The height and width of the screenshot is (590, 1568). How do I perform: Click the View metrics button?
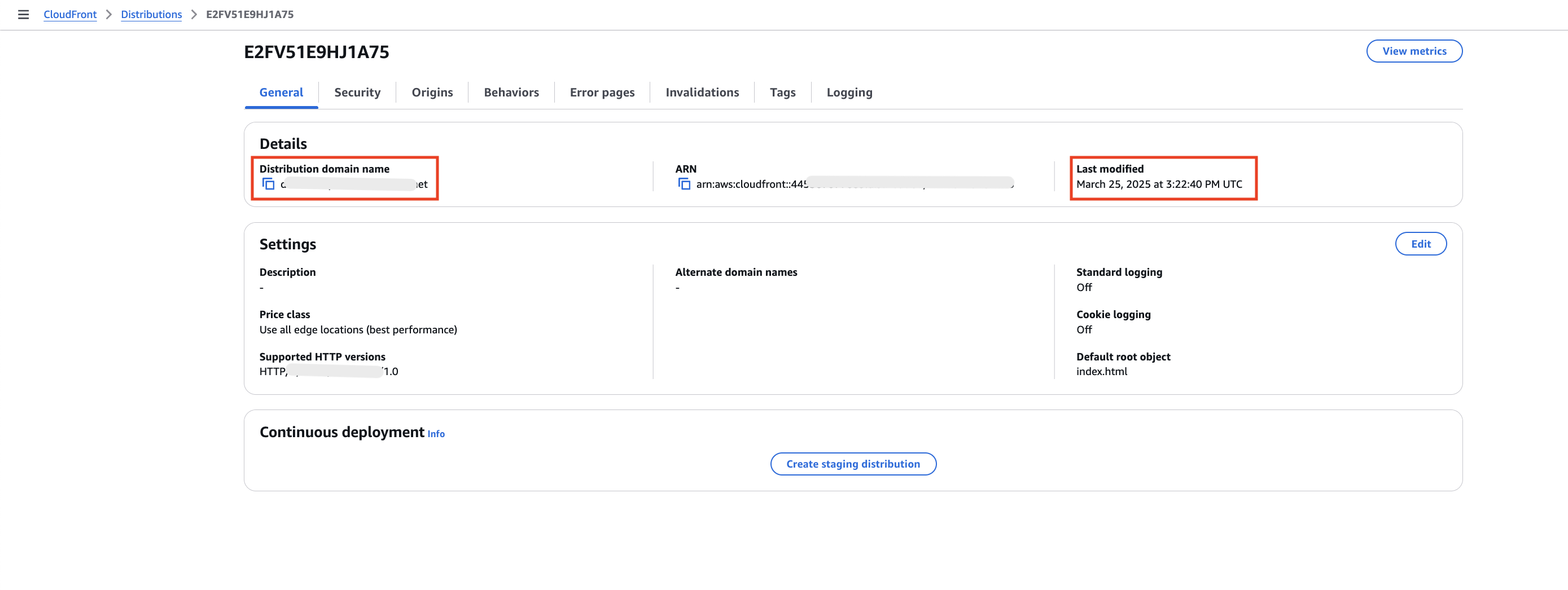[1414, 51]
